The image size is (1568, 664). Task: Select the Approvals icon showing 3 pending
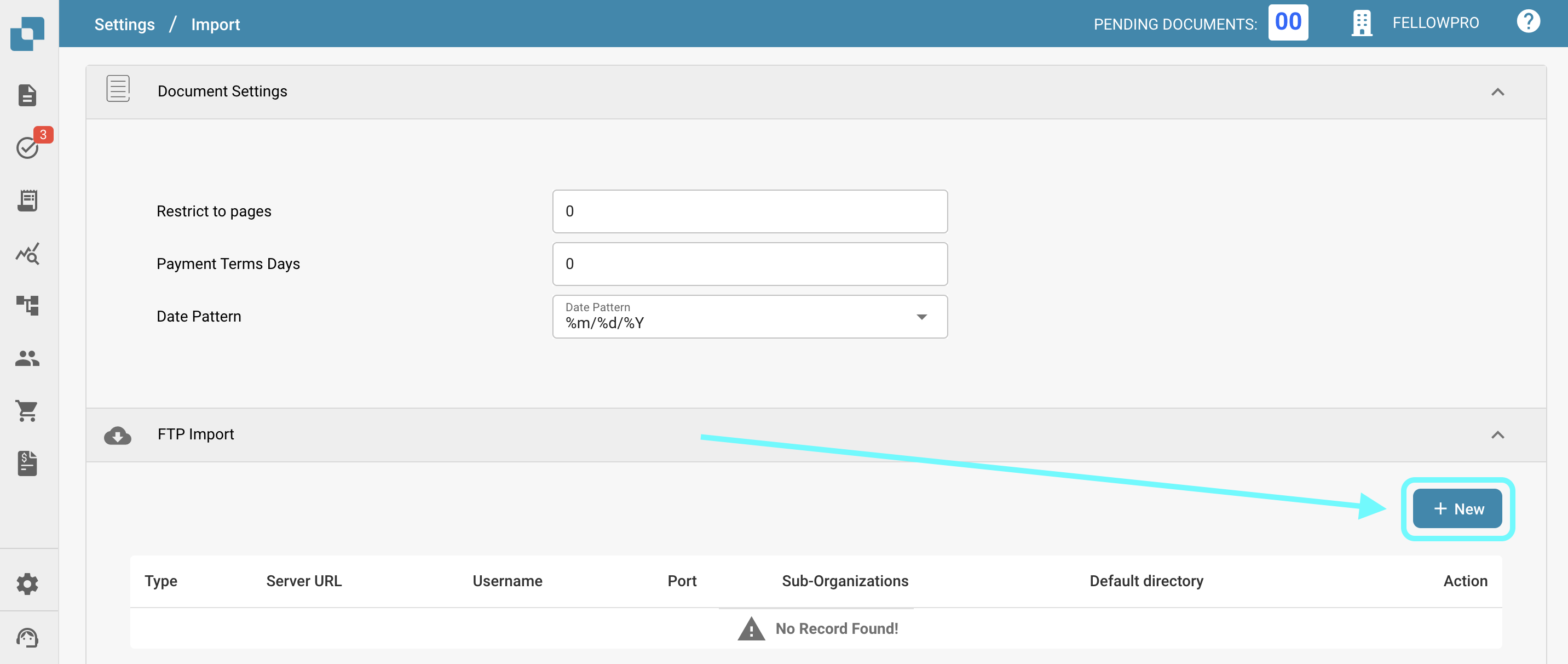point(27,147)
